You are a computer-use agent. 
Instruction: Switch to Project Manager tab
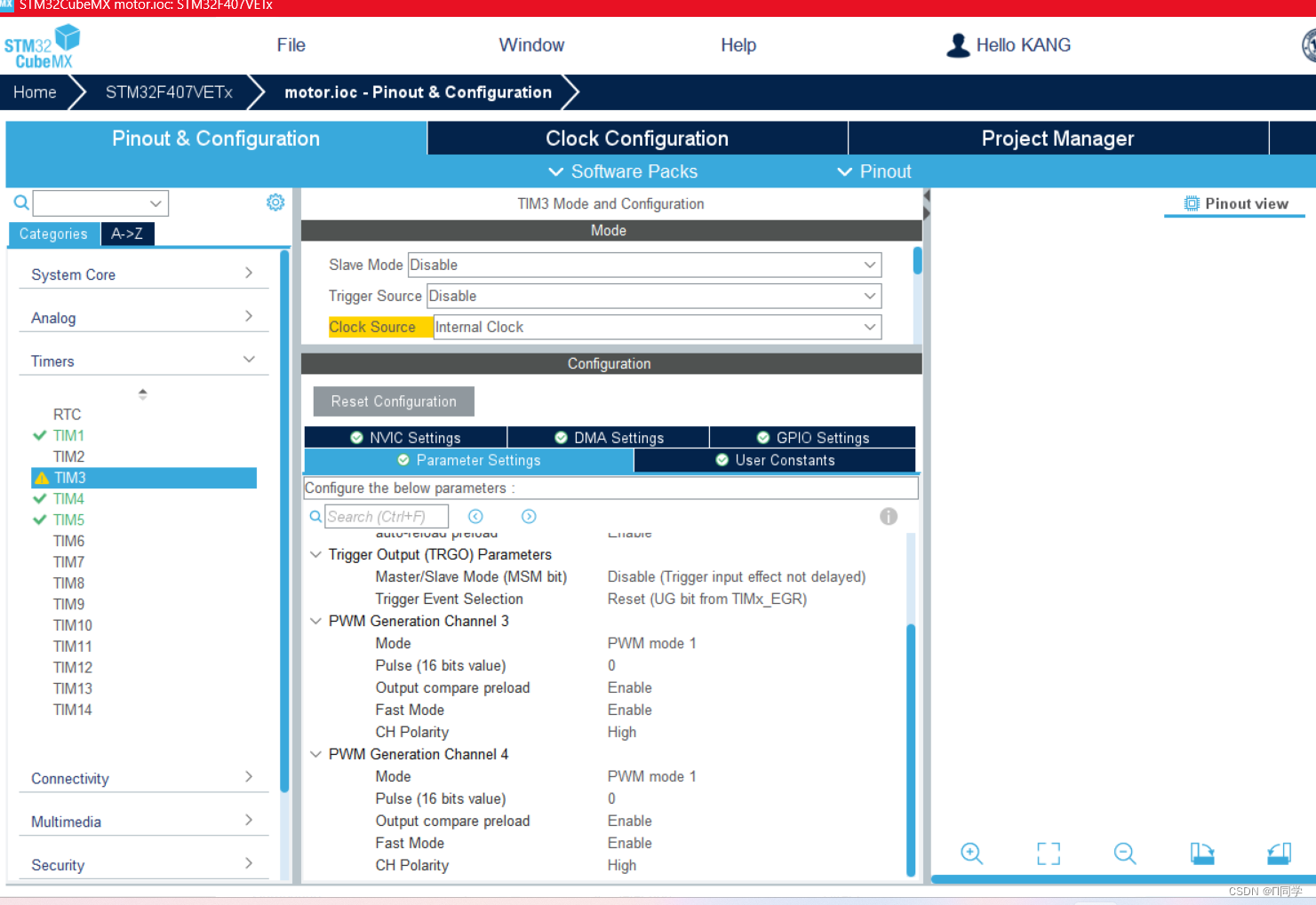(1057, 139)
